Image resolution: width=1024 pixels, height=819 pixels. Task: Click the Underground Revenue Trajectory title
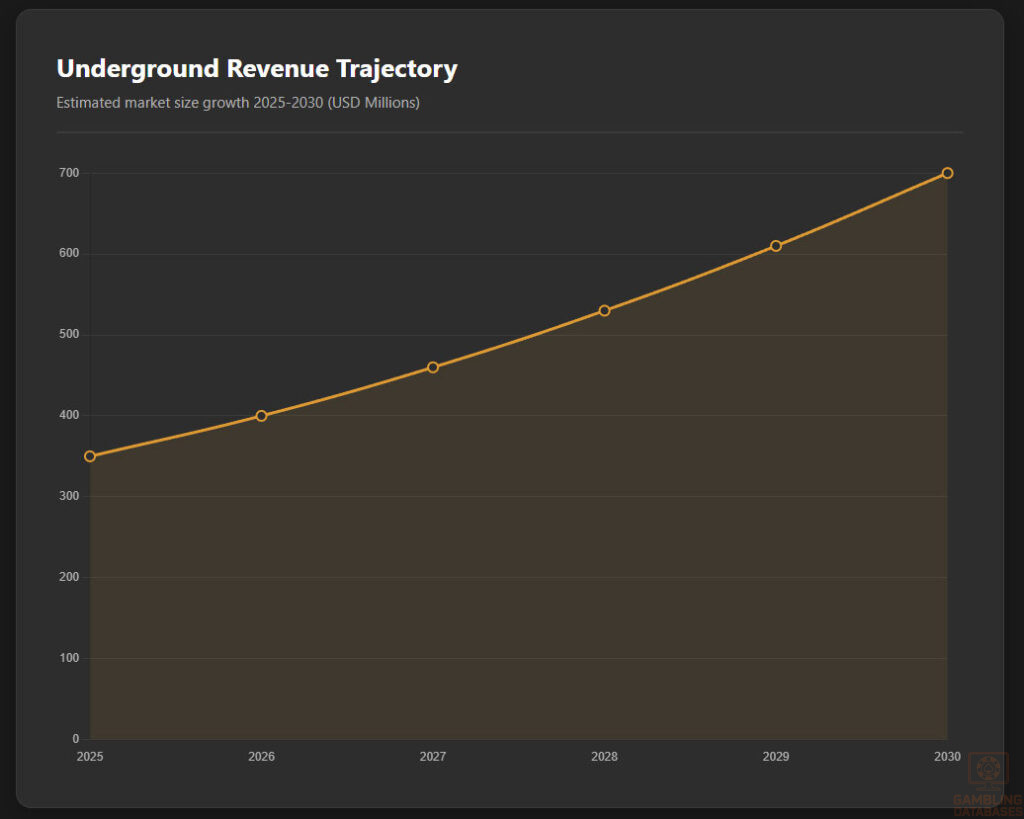pos(256,68)
